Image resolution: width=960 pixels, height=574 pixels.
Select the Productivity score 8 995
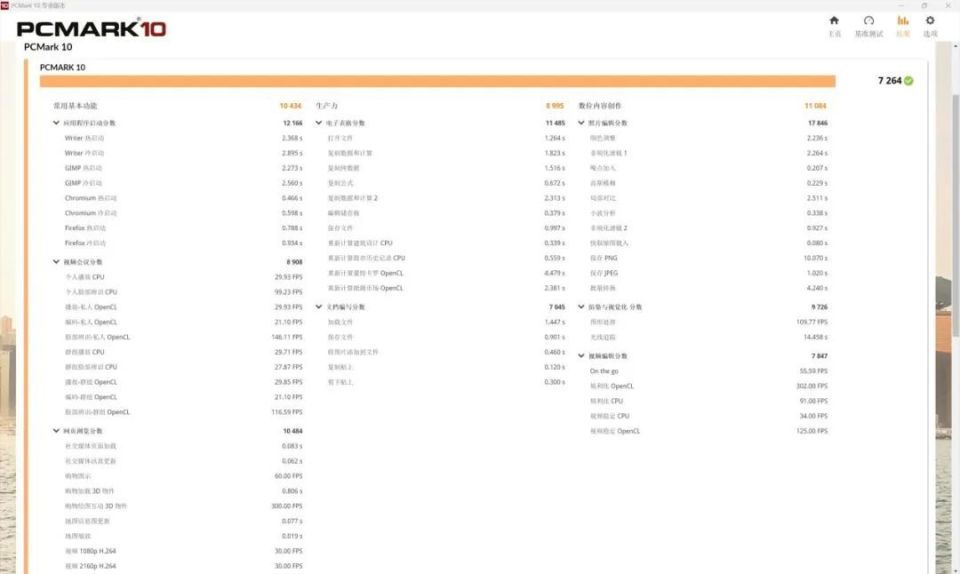point(555,106)
